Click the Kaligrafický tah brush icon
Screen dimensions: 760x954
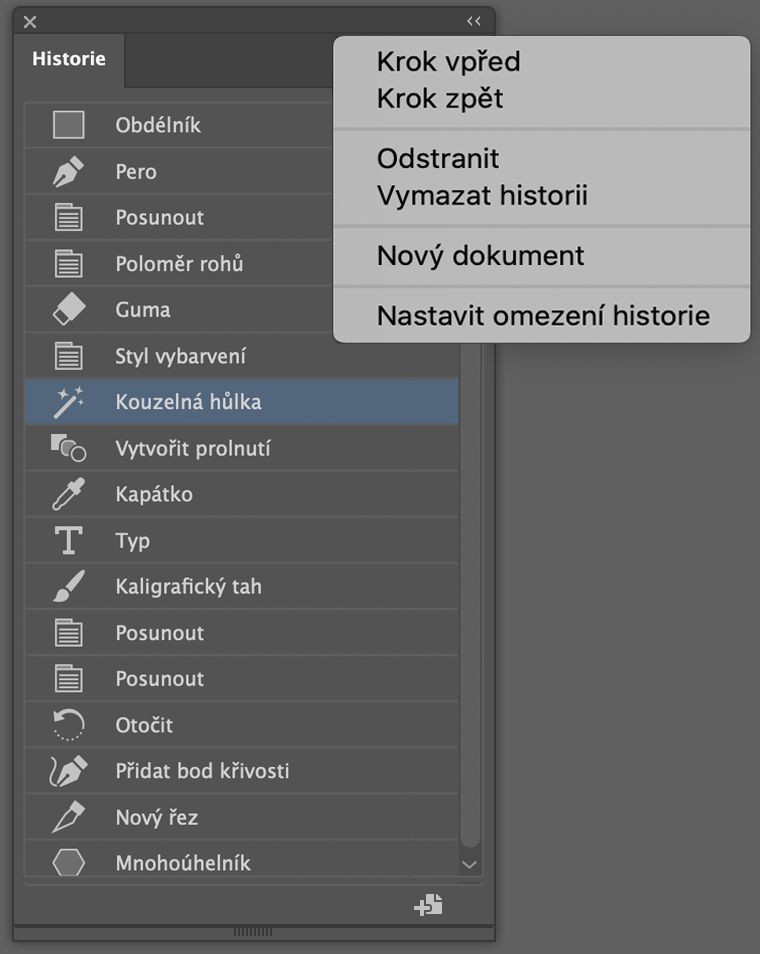[68, 587]
